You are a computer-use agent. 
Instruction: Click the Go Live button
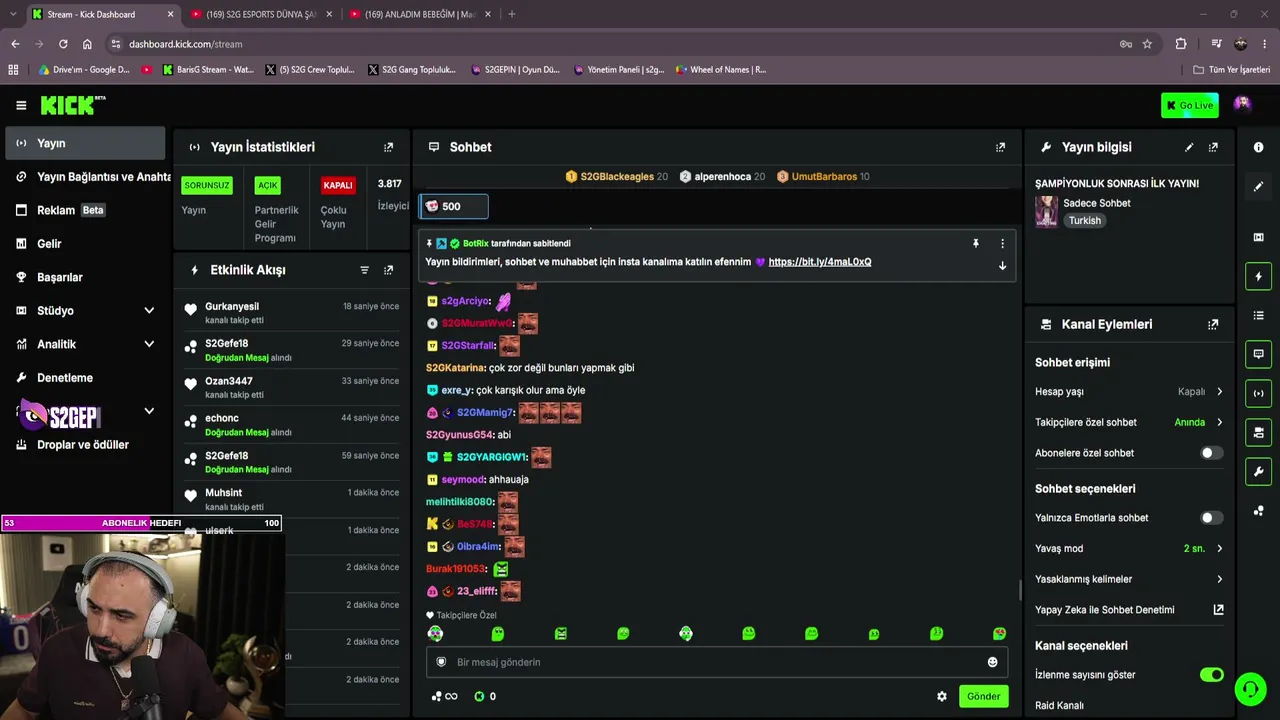point(1190,105)
